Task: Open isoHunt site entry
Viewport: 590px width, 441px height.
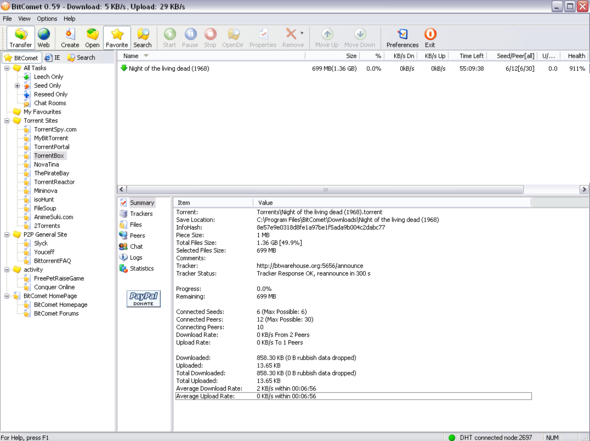Action: pyautogui.click(x=44, y=199)
